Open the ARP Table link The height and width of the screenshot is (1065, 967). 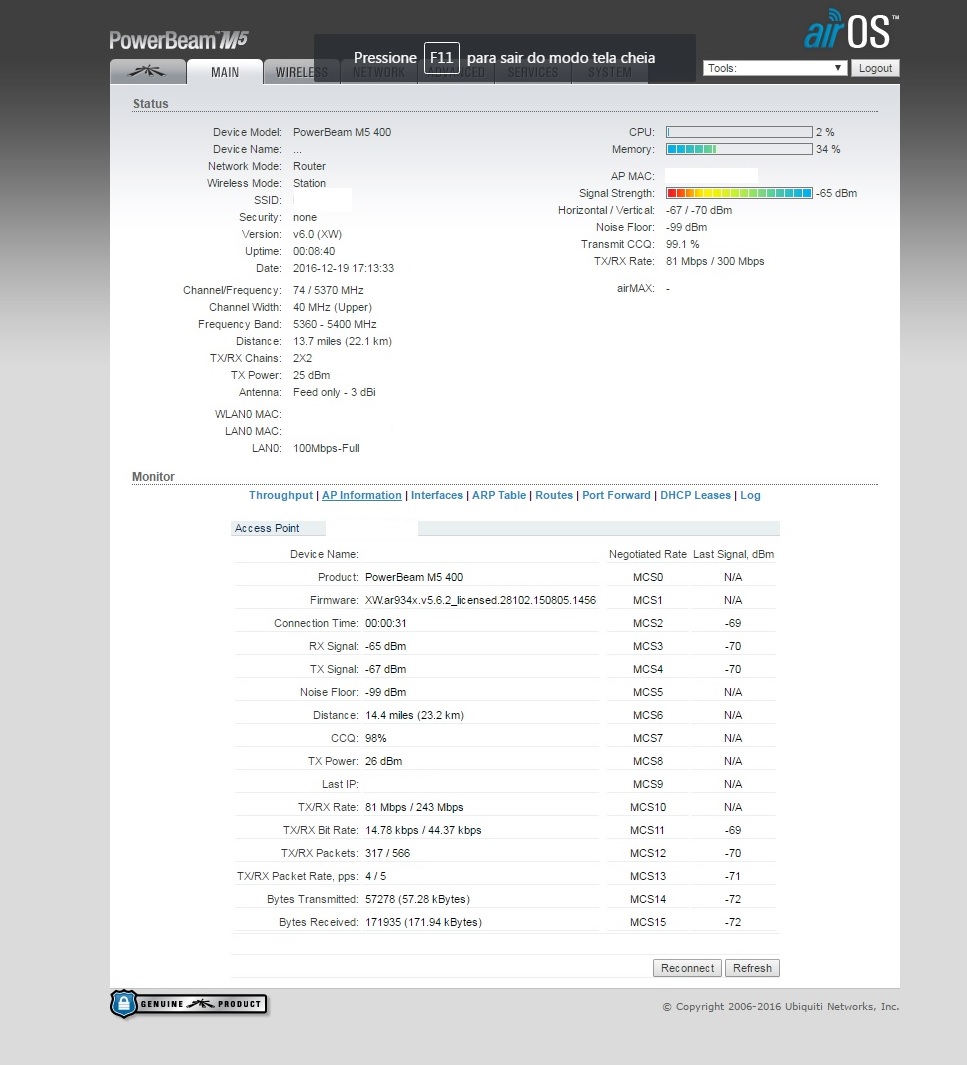[499, 495]
